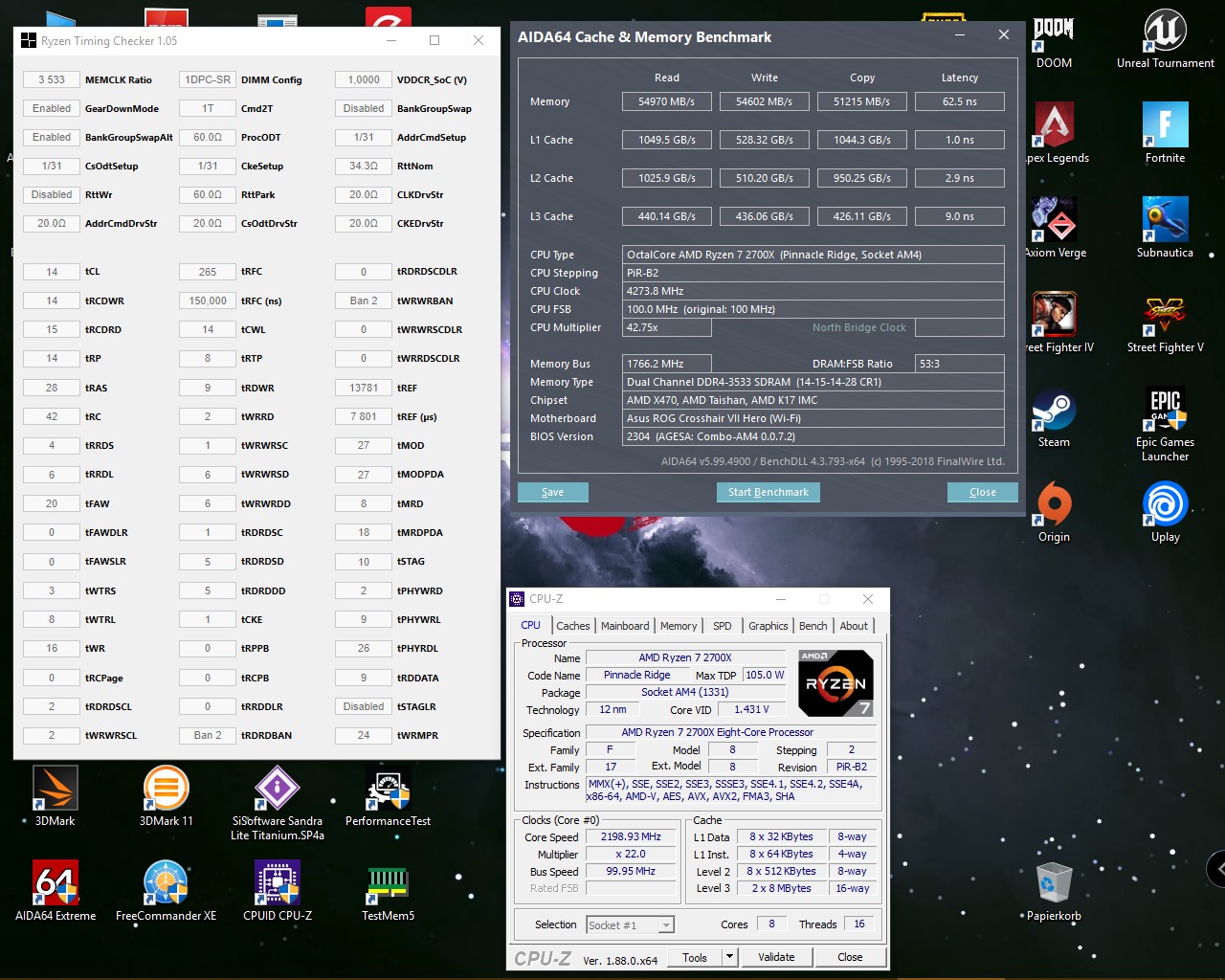Click the Ryzen 7 logo in CPU-Z
This screenshot has height=980, width=1225.
coord(835,682)
